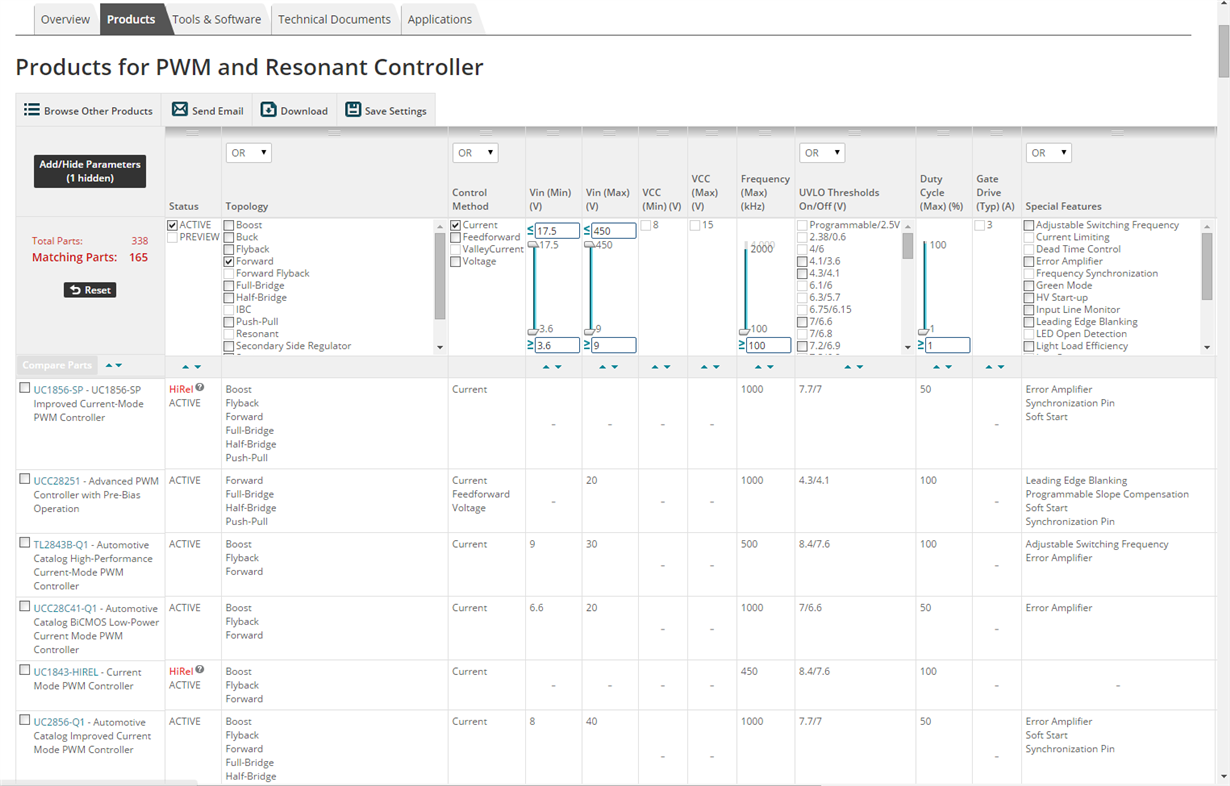Open the Control Method OR dropdown
The height and width of the screenshot is (786, 1230).
click(475, 153)
